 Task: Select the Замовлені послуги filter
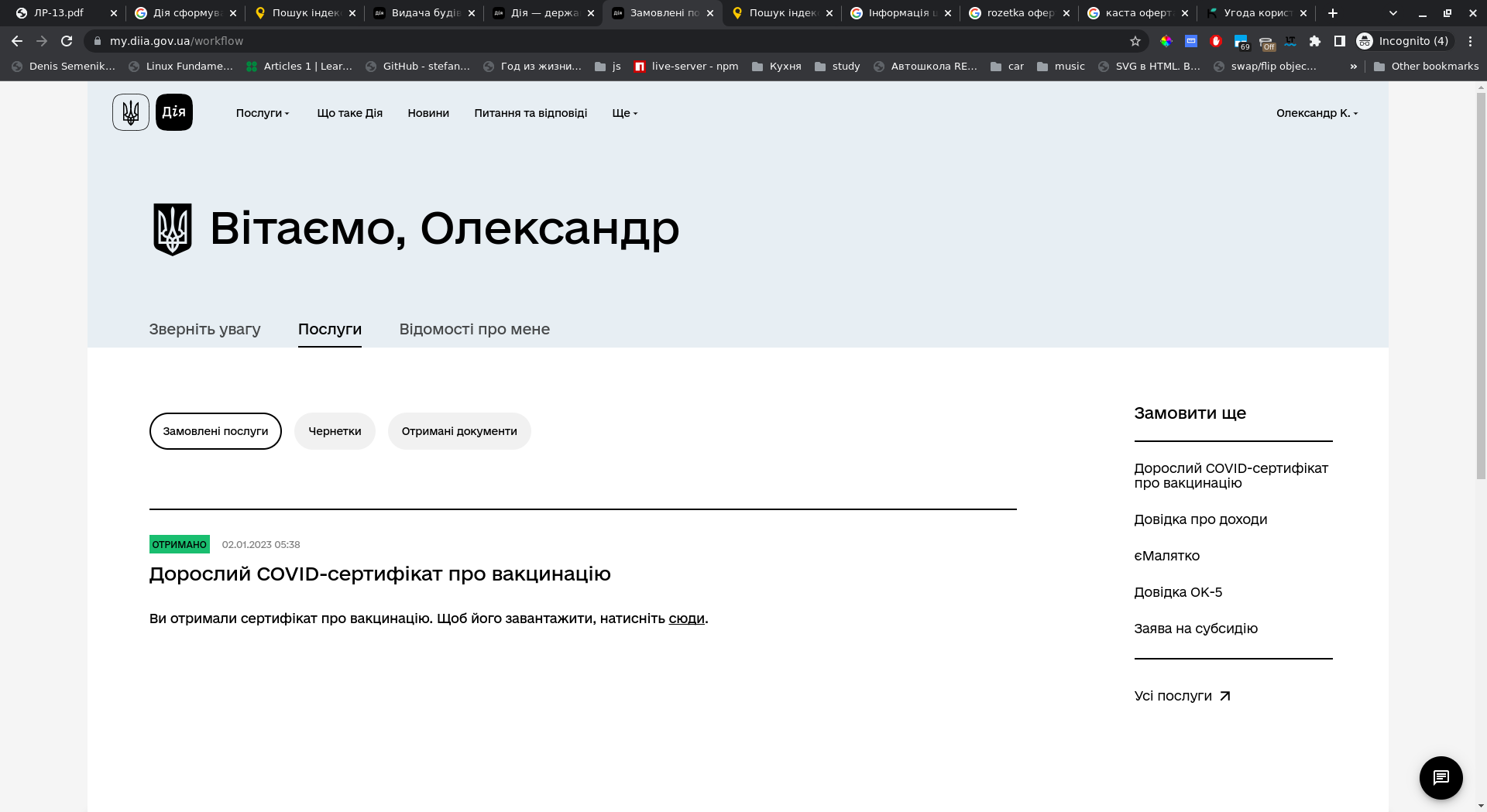point(215,431)
